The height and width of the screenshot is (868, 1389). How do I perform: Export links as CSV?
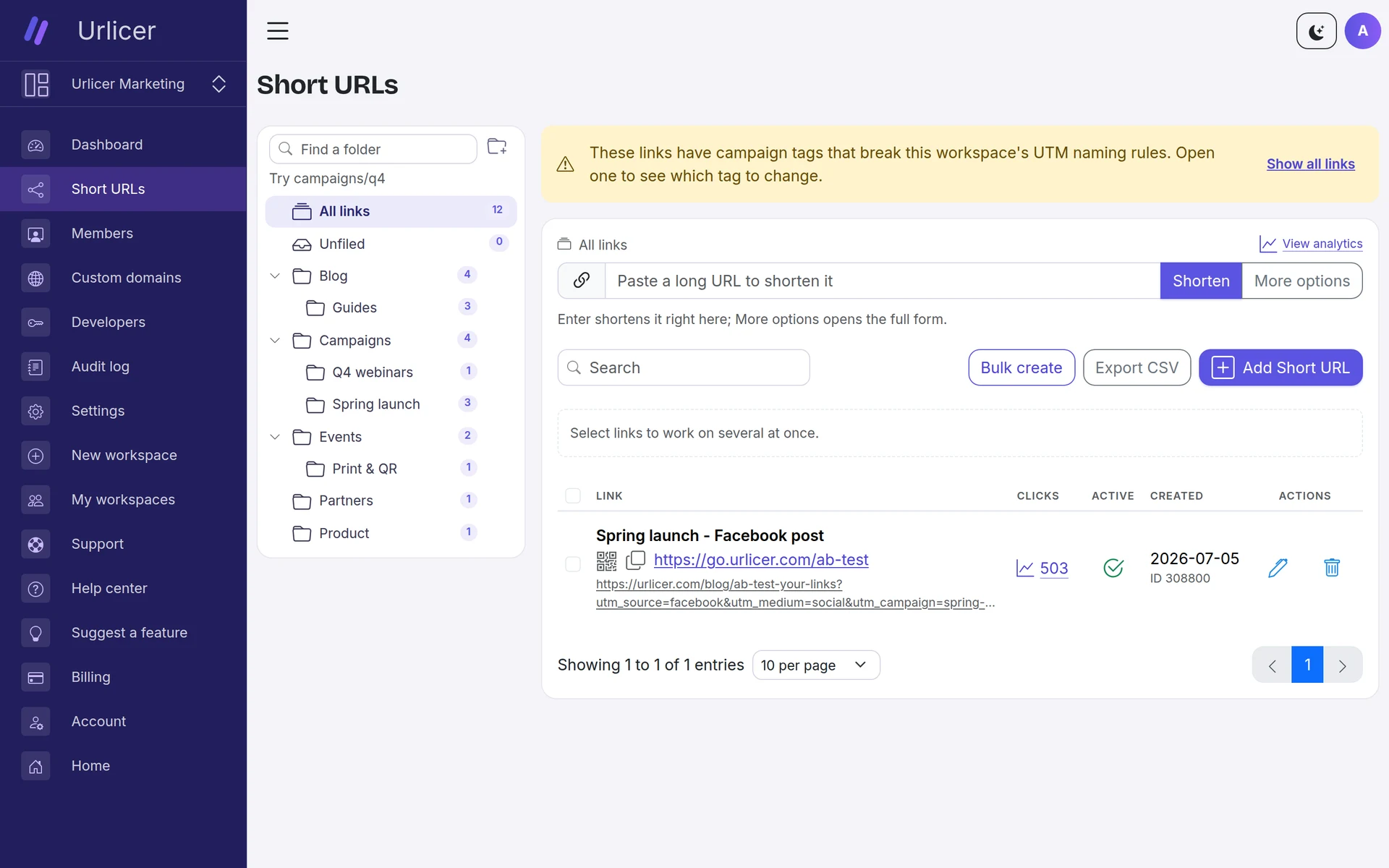point(1137,367)
